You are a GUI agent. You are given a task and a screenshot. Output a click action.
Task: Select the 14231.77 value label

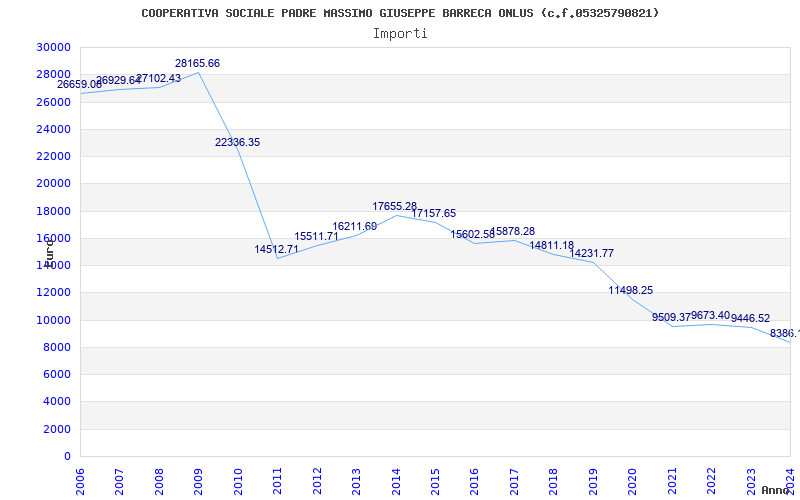[591, 254]
